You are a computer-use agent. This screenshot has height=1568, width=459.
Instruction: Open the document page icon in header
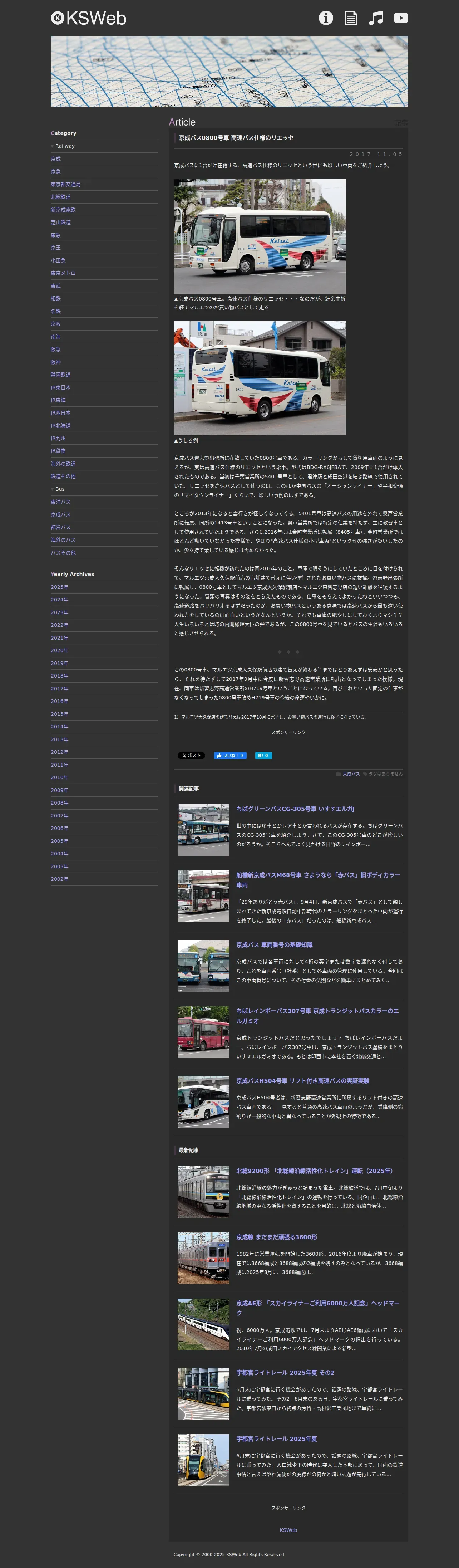coord(351,18)
